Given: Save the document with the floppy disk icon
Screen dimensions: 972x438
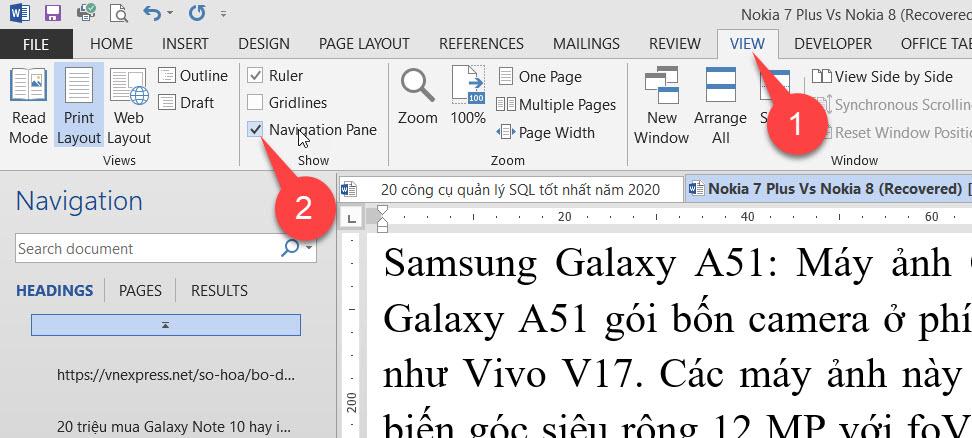Looking at the screenshot, I should point(53,12).
